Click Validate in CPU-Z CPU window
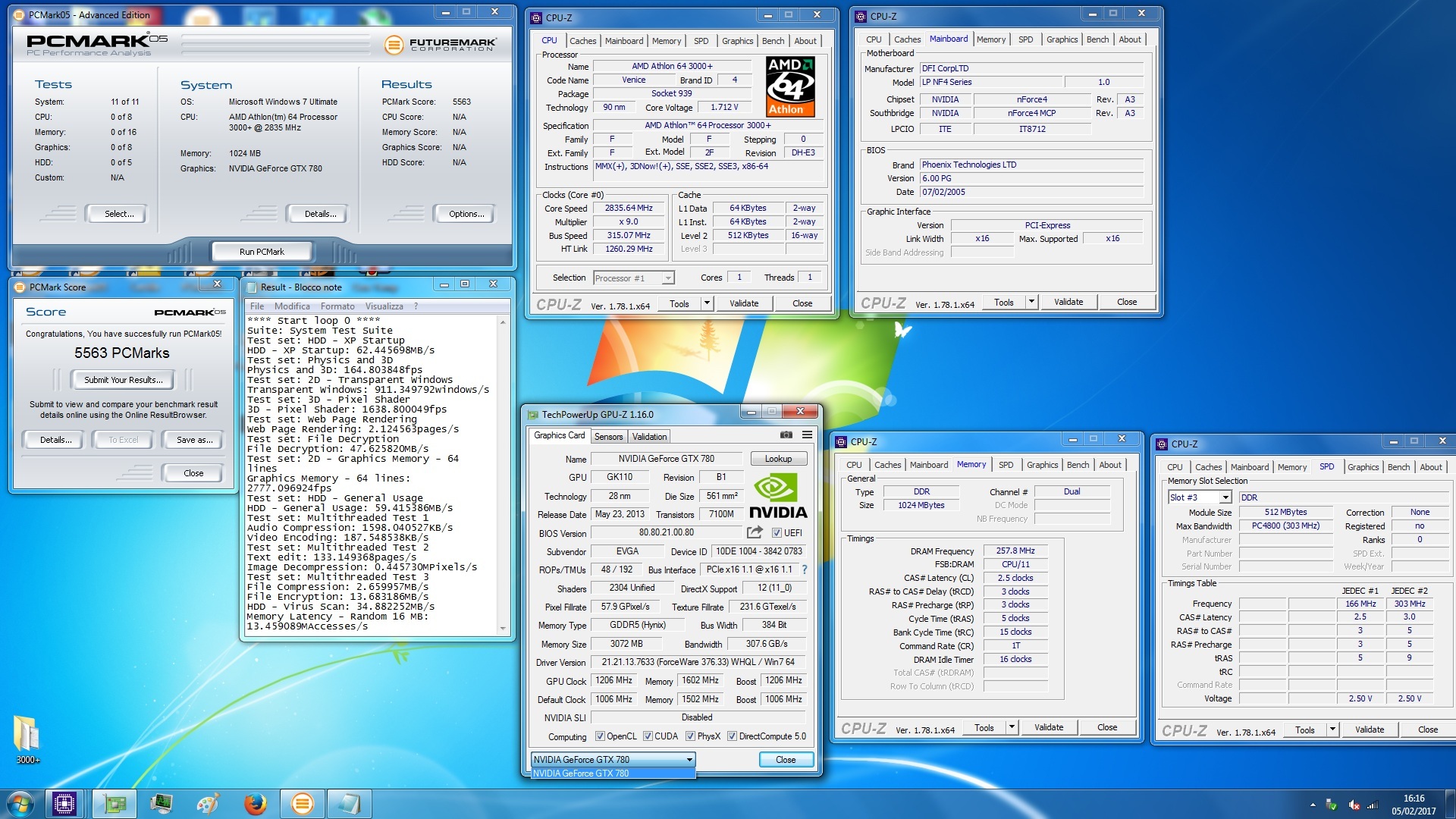The image size is (1456, 819). (x=744, y=303)
